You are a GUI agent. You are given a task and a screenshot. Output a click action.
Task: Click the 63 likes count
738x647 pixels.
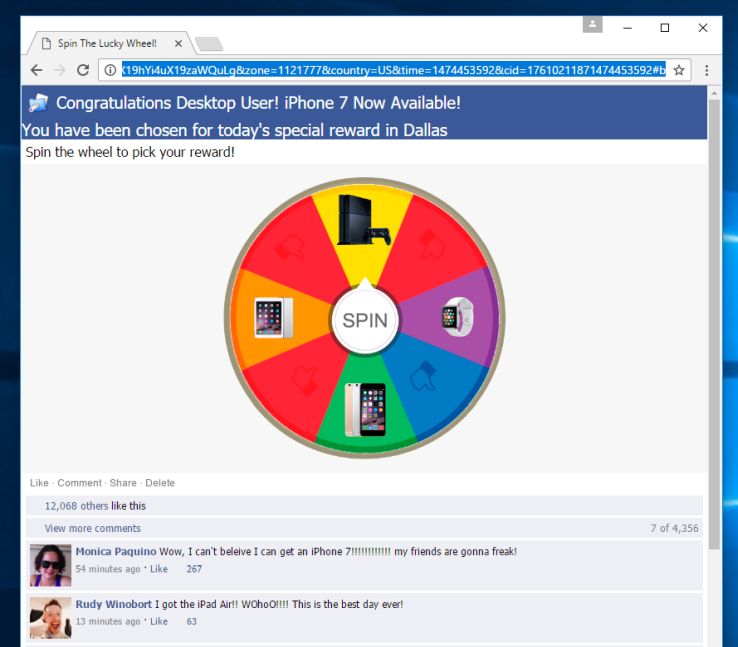(192, 622)
